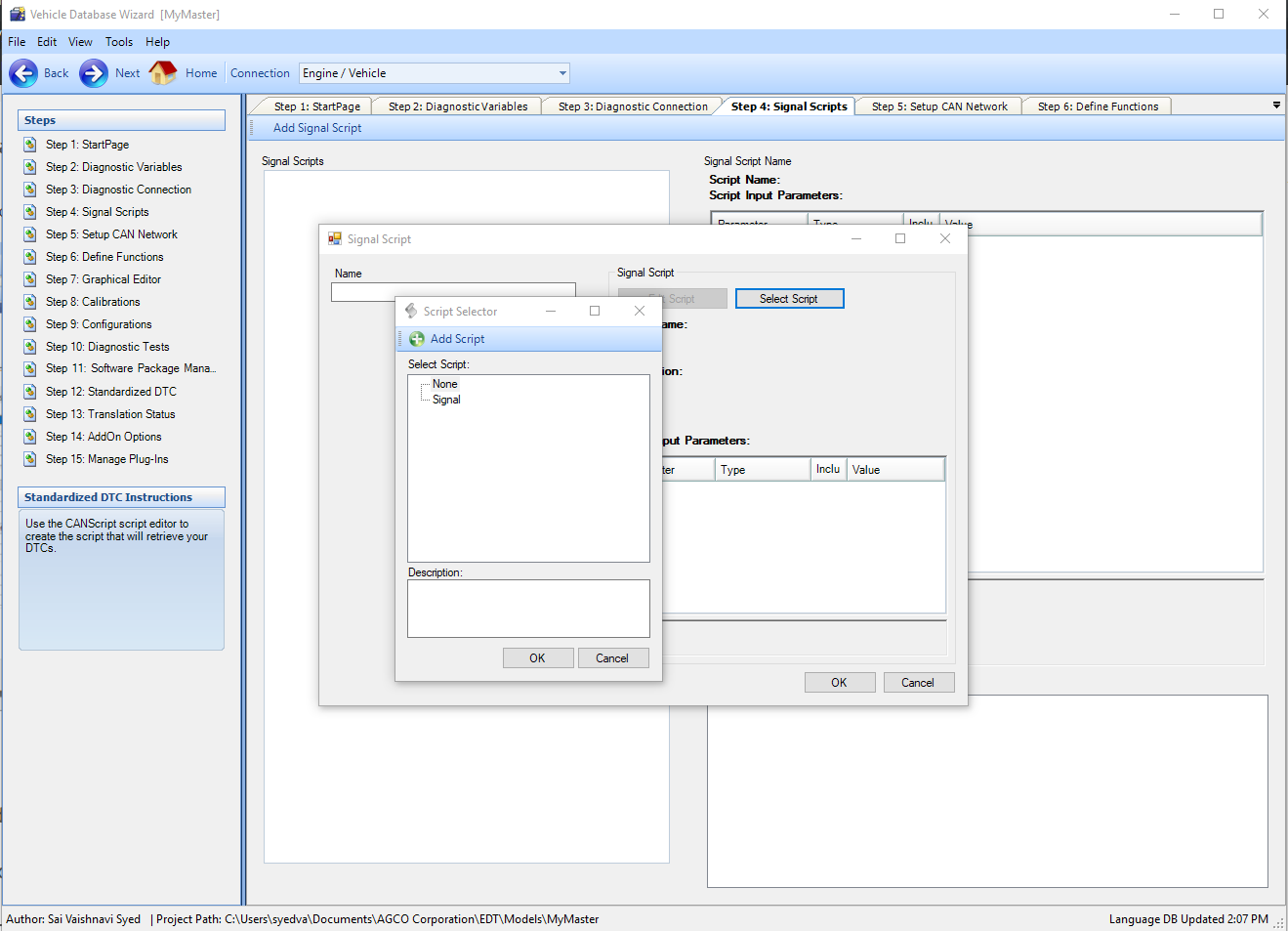Image resolution: width=1288 pixels, height=931 pixels.
Task: Click Cancel in Script Selector dialog
Action: tap(613, 658)
